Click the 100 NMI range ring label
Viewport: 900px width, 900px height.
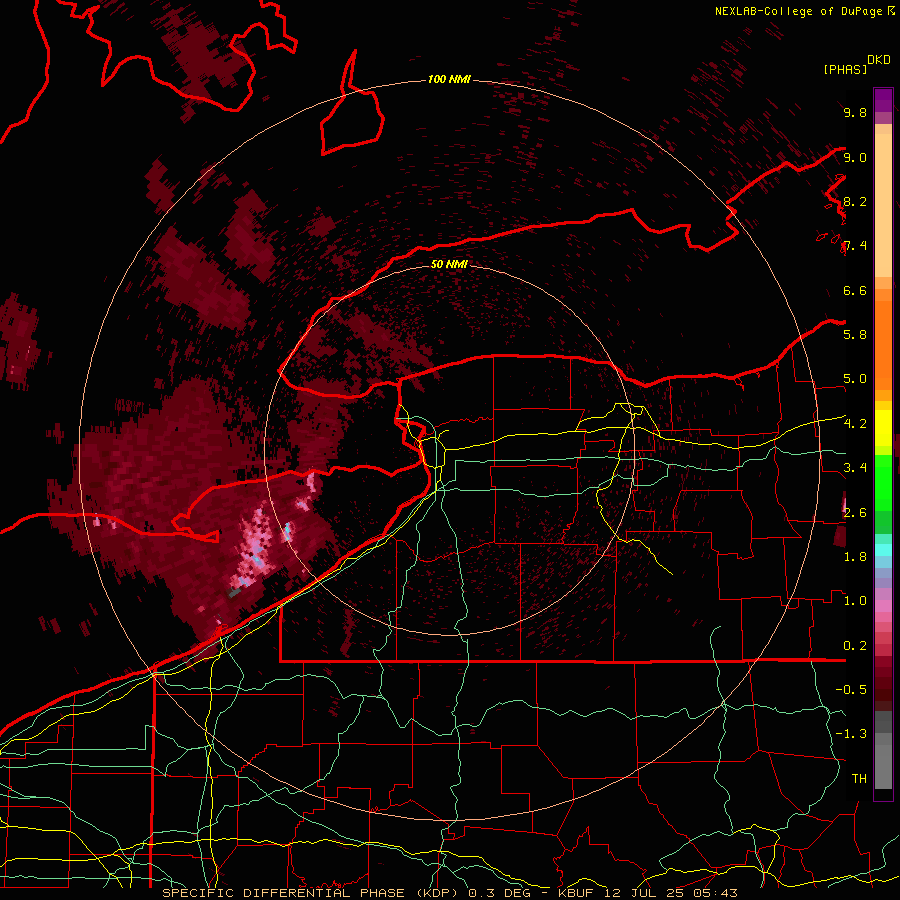[x=449, y=79]
